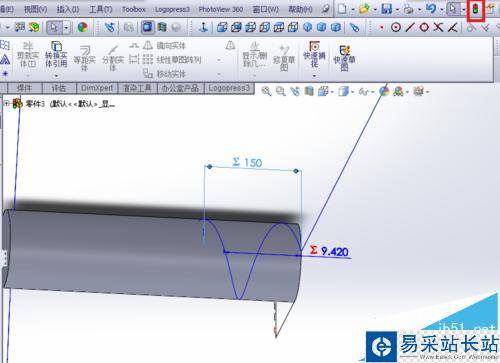
Task: Click Display/Delete Relations in the ribbon
Action: pos(255,55)
